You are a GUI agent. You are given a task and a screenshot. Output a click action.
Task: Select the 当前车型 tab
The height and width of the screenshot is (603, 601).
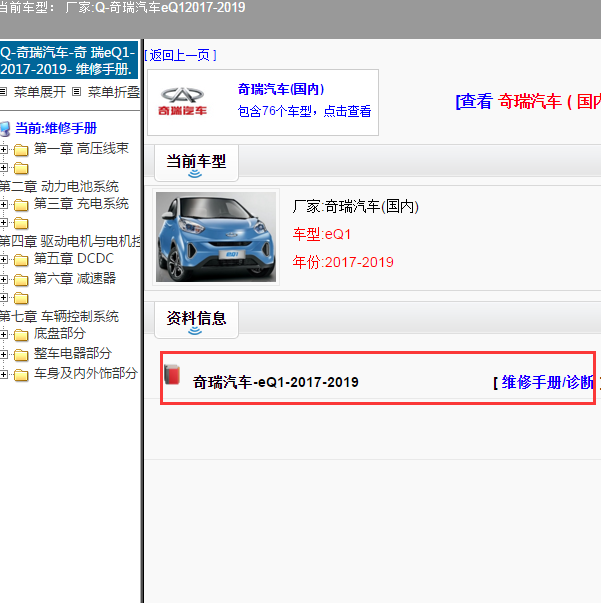[196, 163]
